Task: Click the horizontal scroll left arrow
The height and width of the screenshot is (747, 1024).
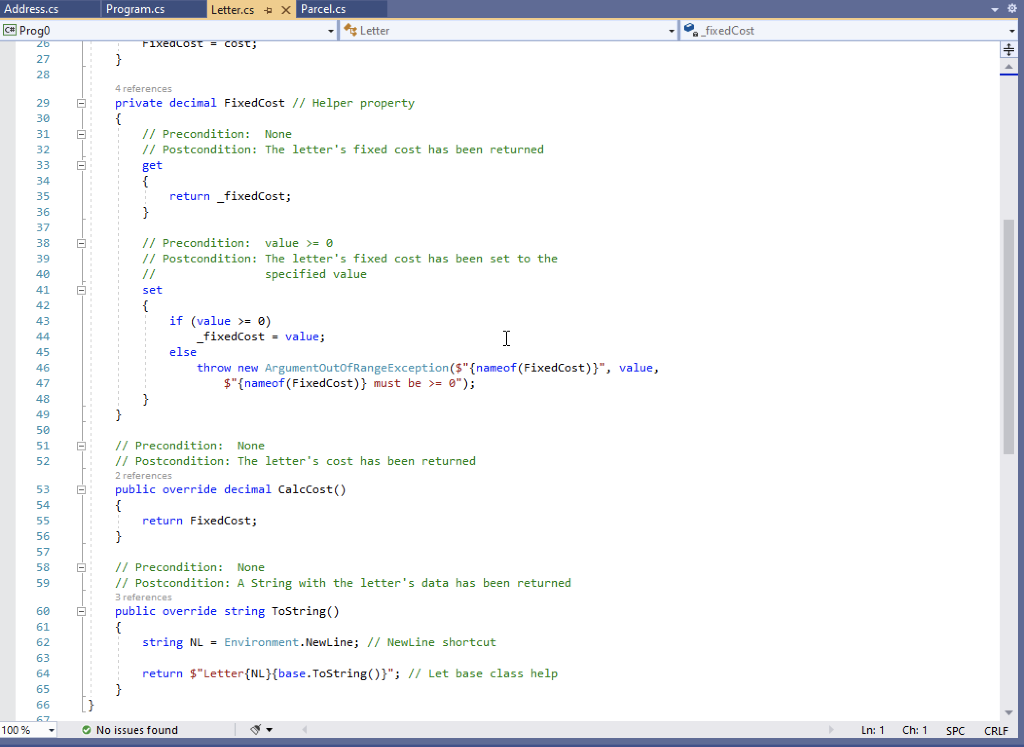Action: click(304, 730)
